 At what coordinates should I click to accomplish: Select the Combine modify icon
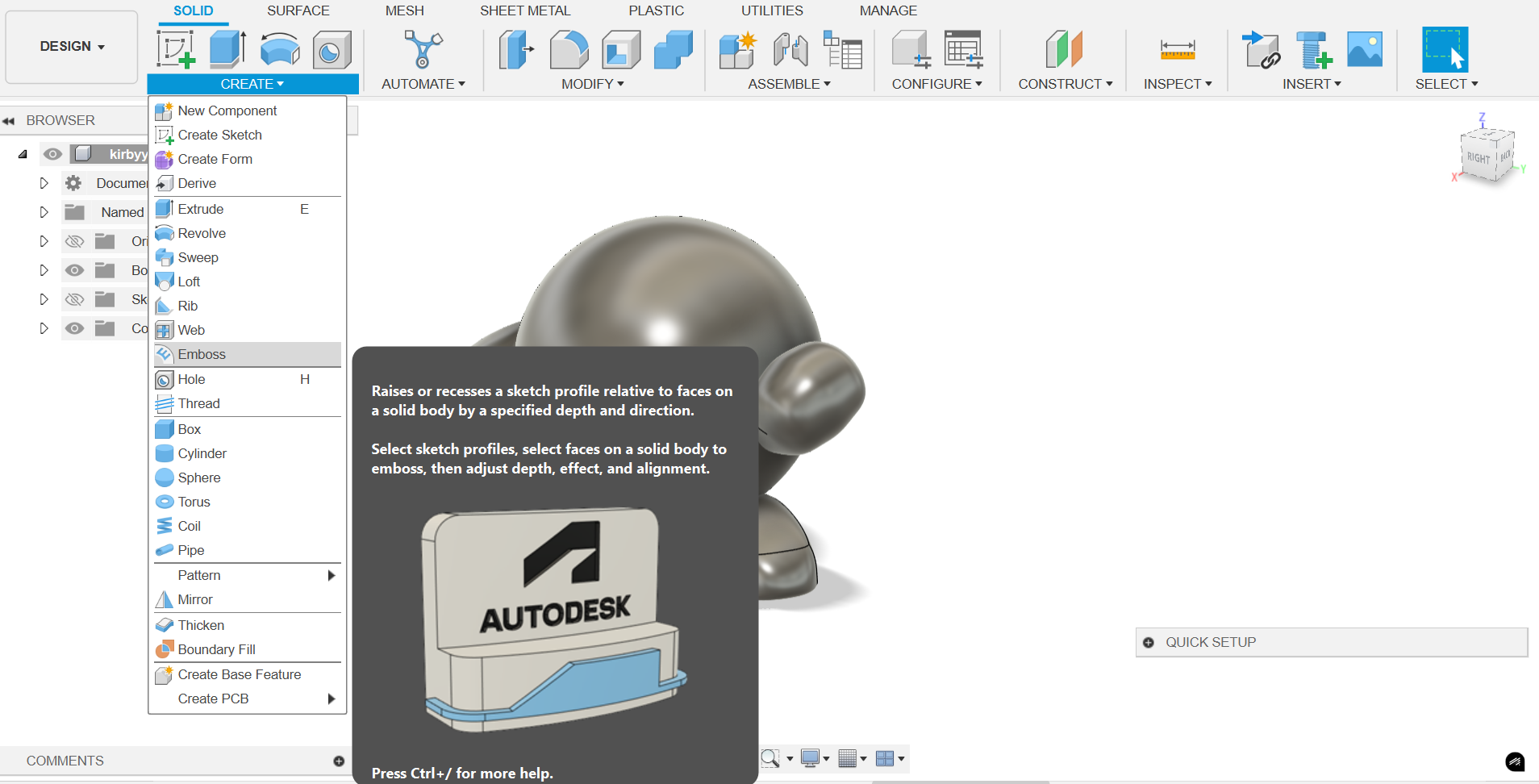[x=674, y=49]
